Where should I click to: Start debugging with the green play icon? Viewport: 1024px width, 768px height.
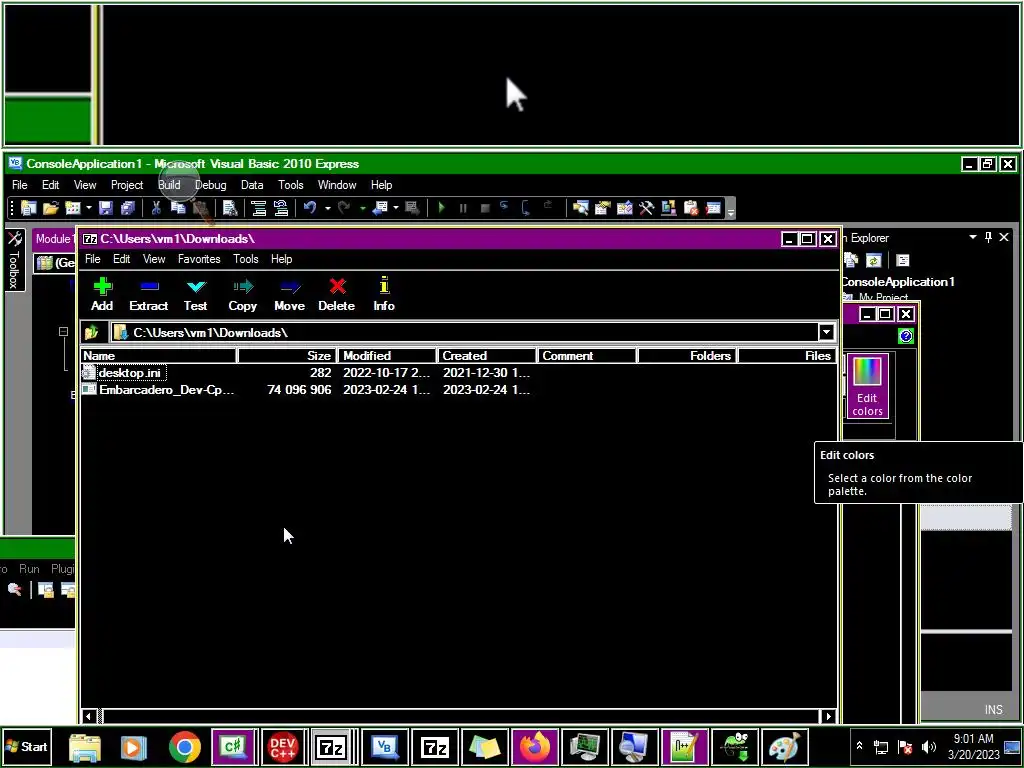click(441, 208)
